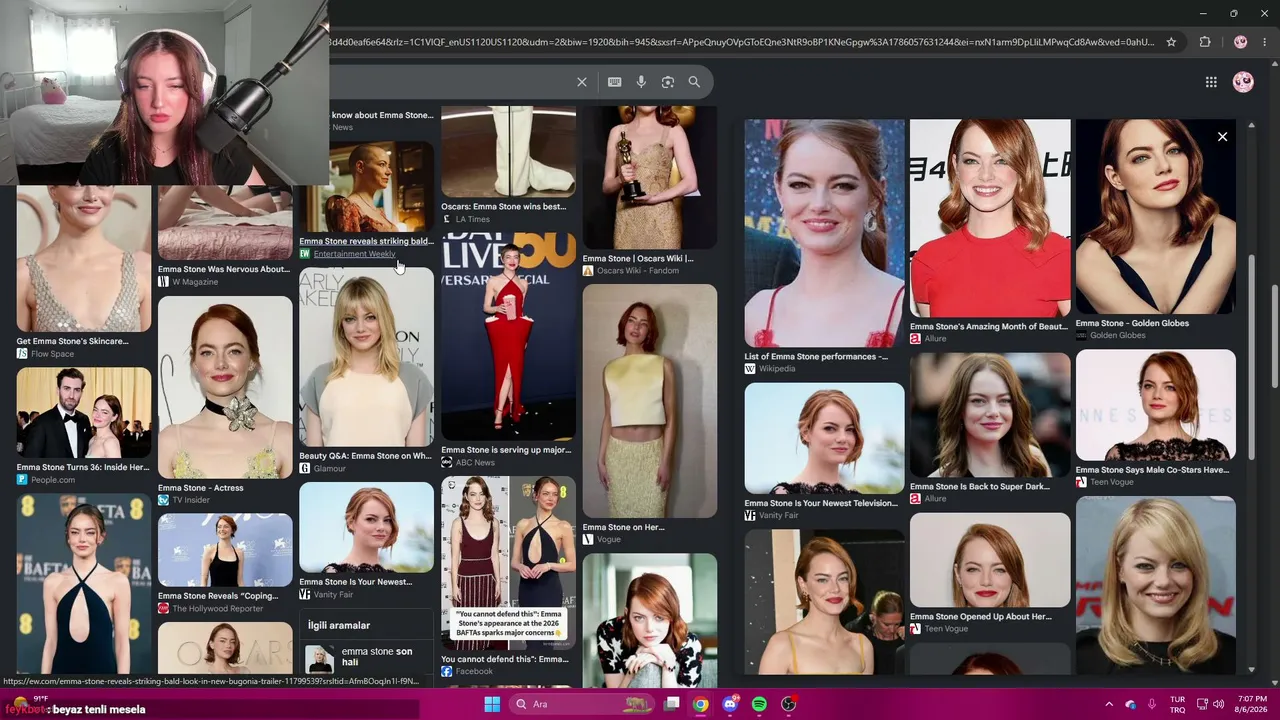
Task: Open 'Emma Stone Is Your Newest Television' side panel image
Action: (x=824, y=438)
